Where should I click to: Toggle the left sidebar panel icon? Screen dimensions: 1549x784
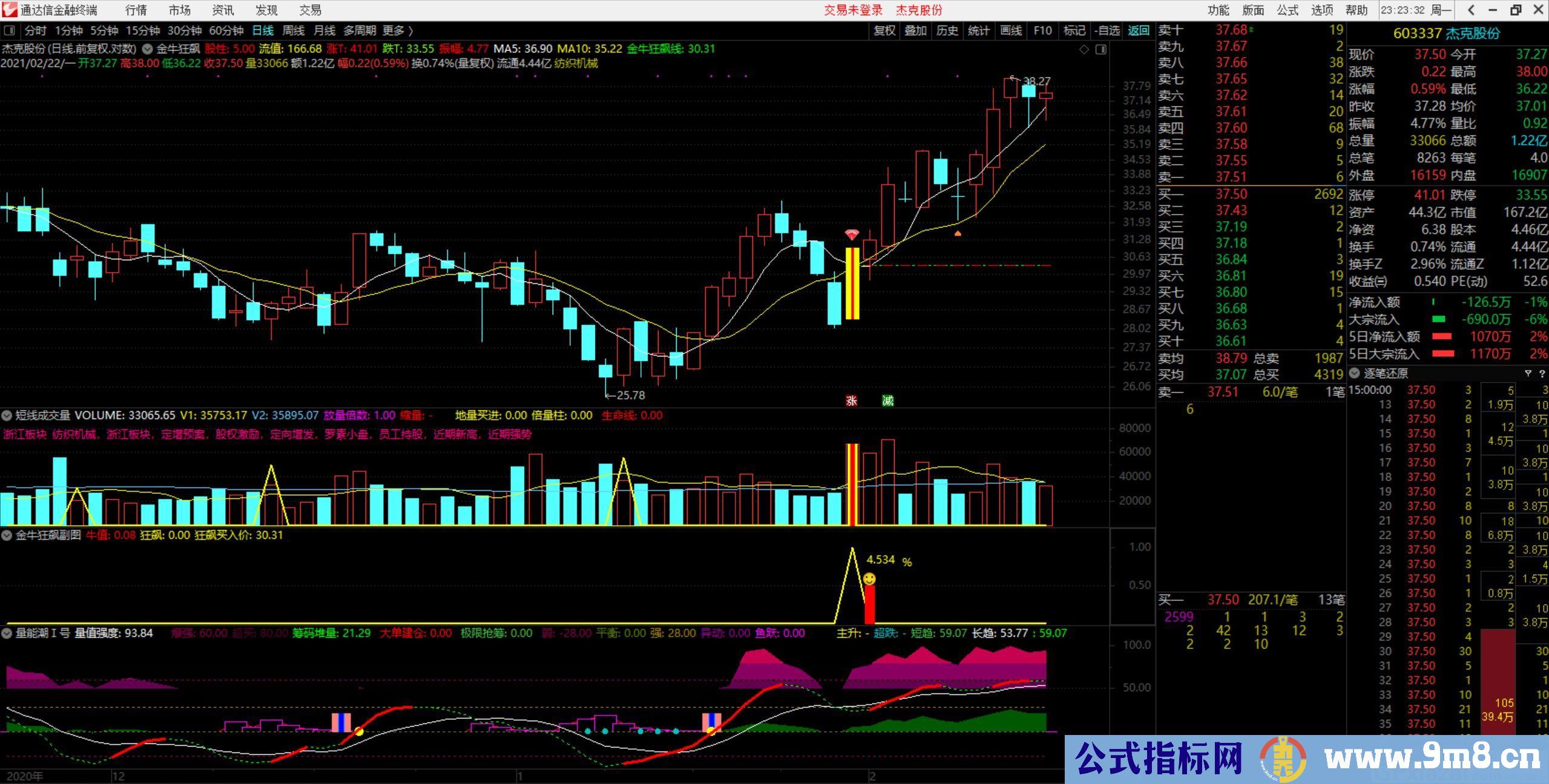10,31
